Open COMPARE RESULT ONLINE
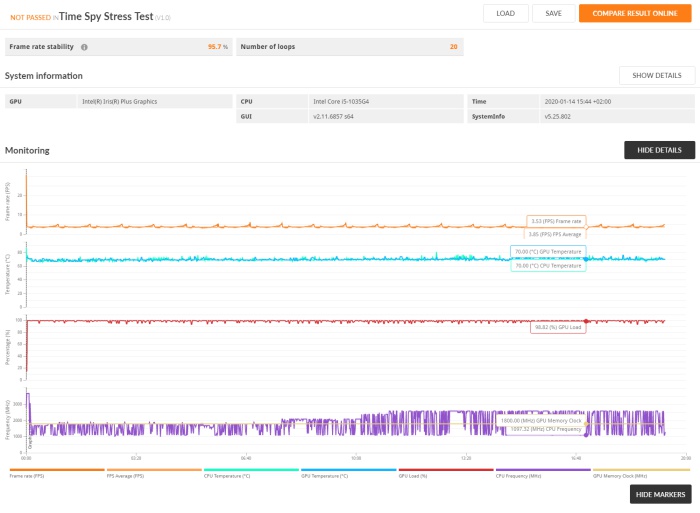The width and height of the screenshot is (700, 513). tap(635, 13)
